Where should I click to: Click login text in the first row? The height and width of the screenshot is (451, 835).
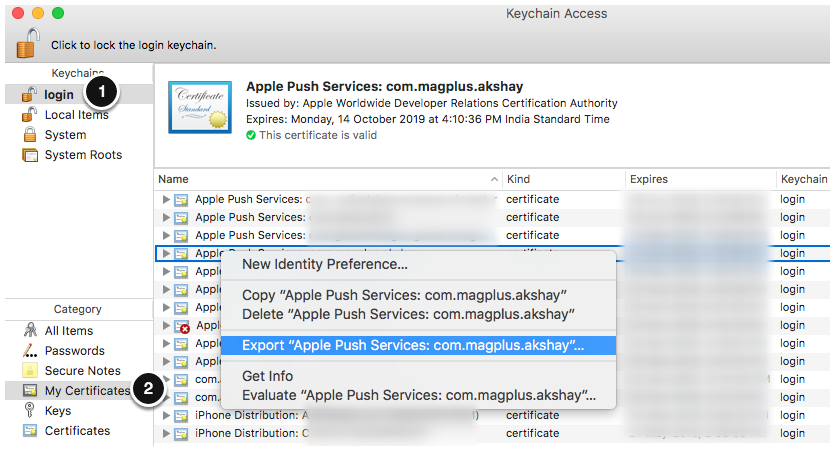point(792,199)
